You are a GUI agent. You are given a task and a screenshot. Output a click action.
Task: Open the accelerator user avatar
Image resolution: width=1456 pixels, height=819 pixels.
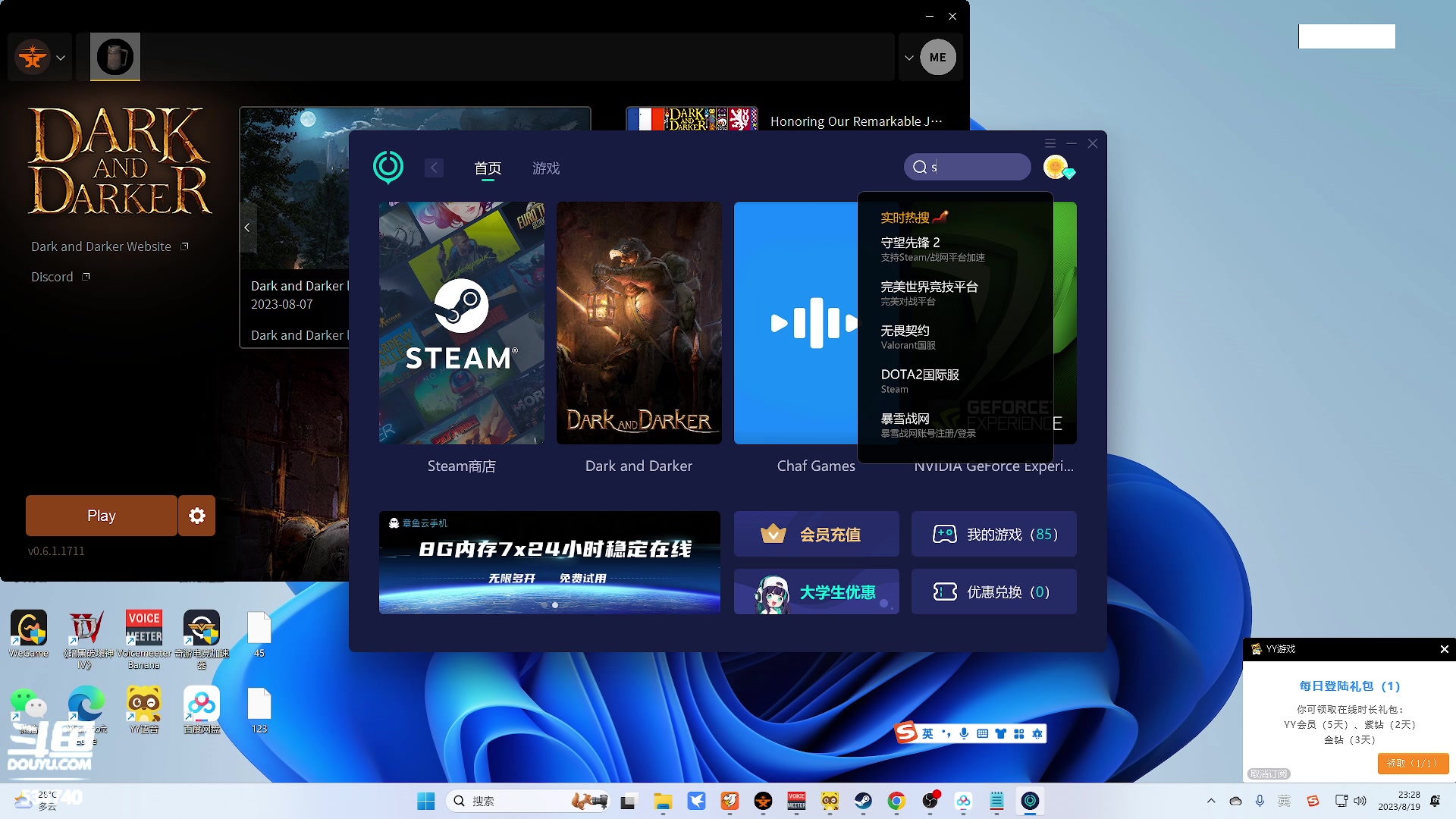pos(1056,167)
